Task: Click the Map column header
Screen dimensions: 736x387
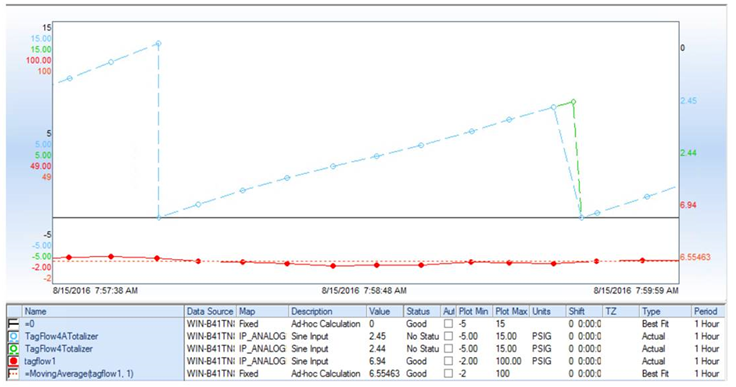Action: point(262,311)
